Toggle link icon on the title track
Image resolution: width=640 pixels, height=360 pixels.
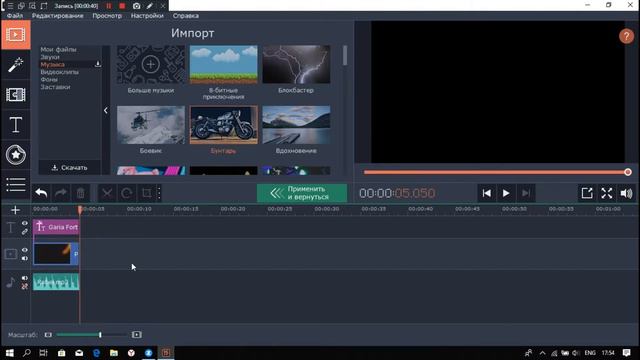click(25, 231)
